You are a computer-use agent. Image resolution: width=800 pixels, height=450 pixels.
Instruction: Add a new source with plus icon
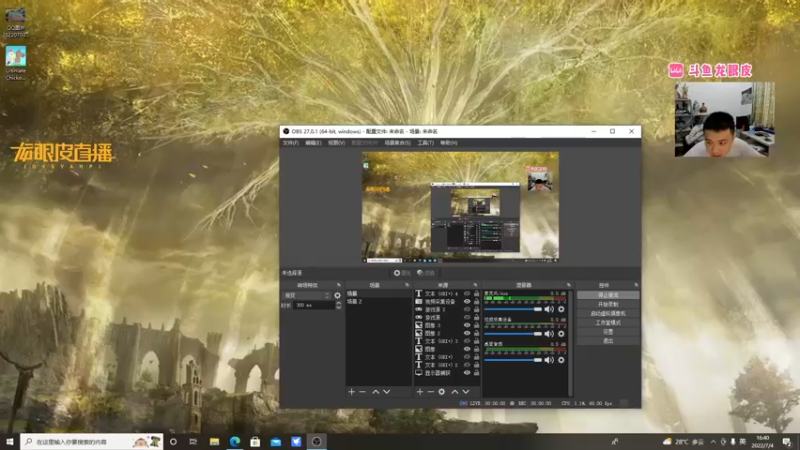(420, 392)
